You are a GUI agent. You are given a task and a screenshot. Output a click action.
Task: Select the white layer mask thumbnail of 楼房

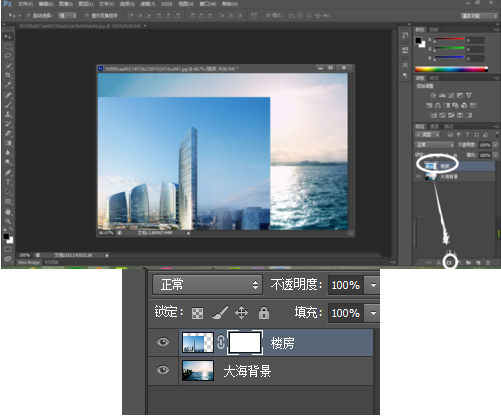tap(245, 342)
